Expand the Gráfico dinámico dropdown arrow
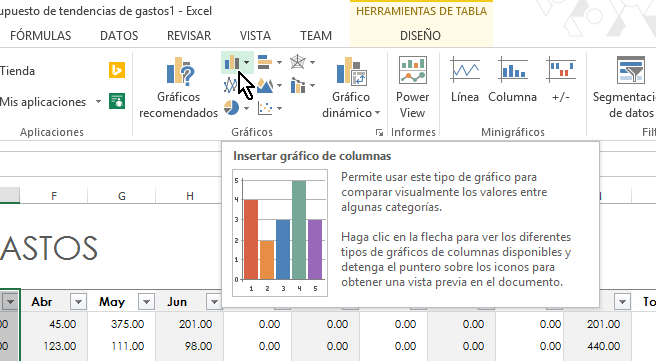This screenshot has width=656, height=361. point(377,113)
